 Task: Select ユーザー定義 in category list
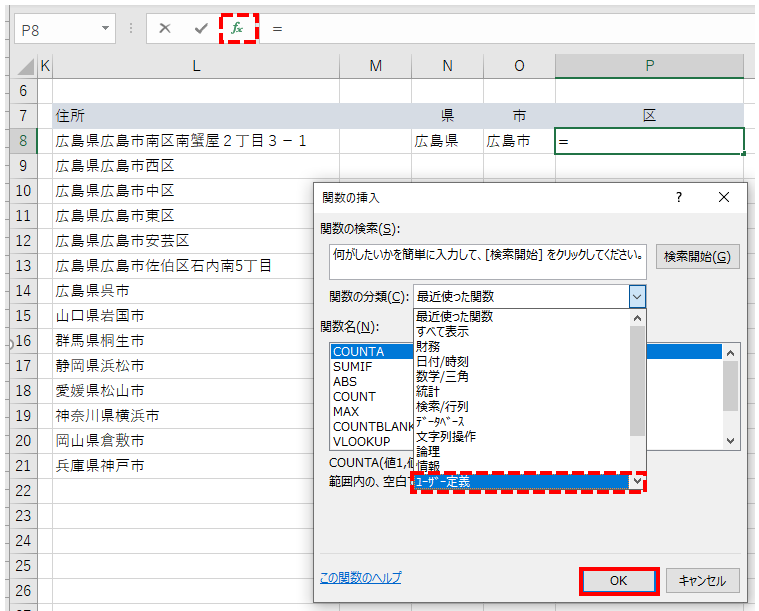[520, 481]
